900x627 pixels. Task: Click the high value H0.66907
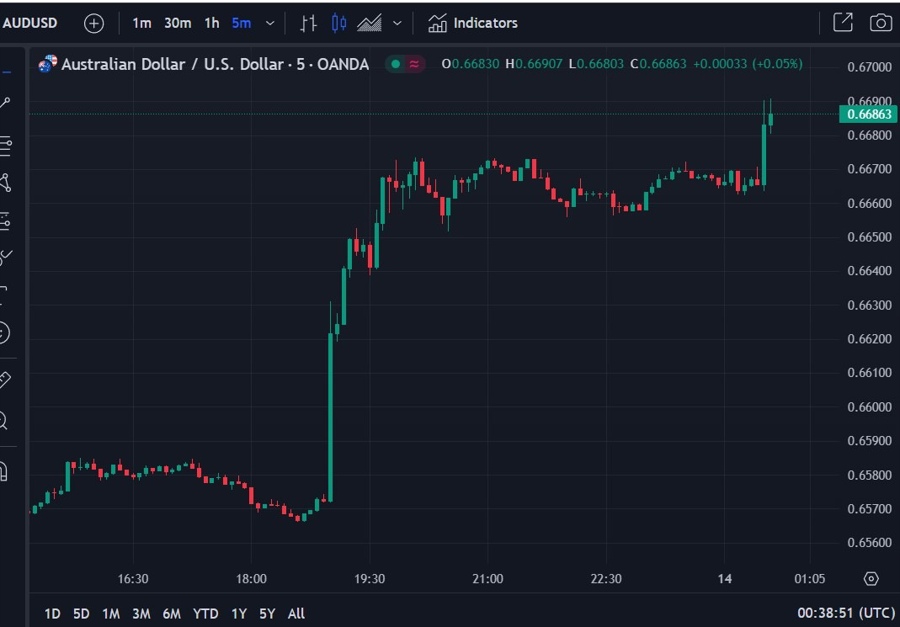tap(534, 64)
